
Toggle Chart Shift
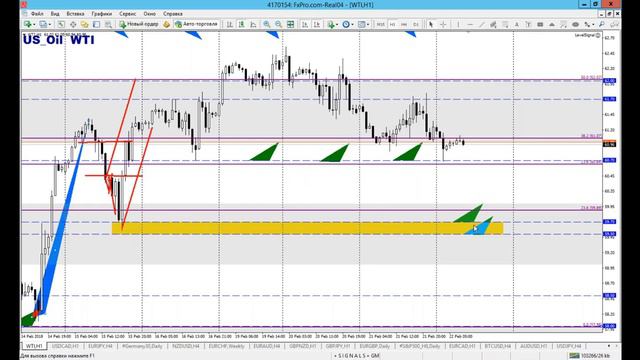point(317,24)
